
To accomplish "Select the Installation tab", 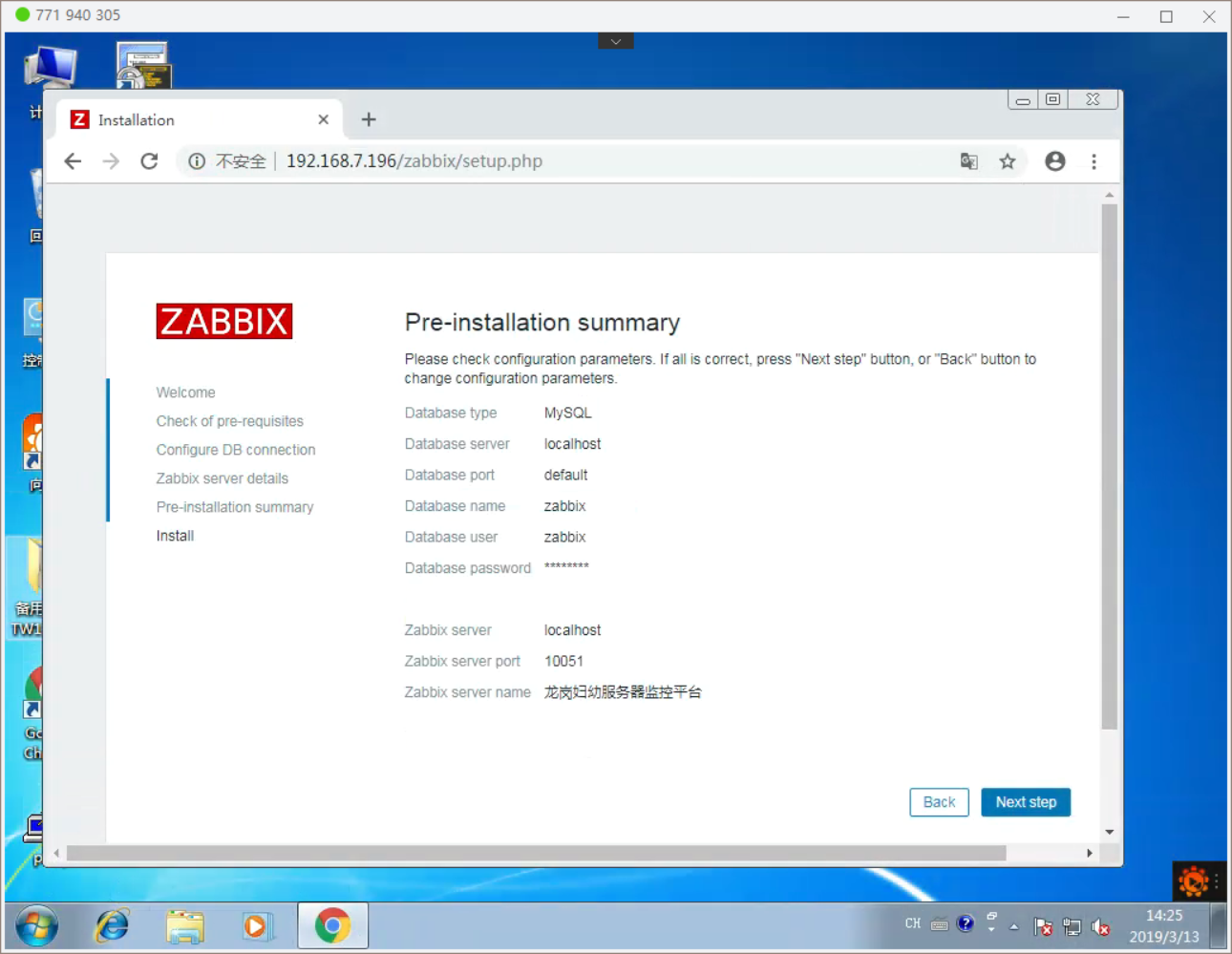I will (199, 119).
